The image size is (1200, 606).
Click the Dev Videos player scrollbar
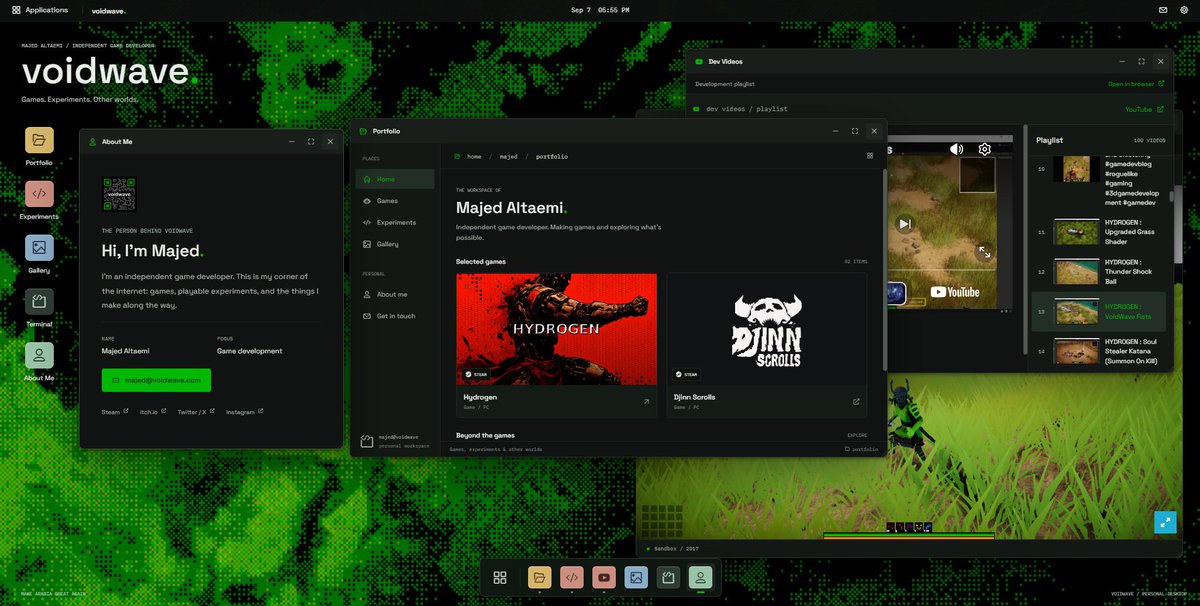[x=1024, y=238]
